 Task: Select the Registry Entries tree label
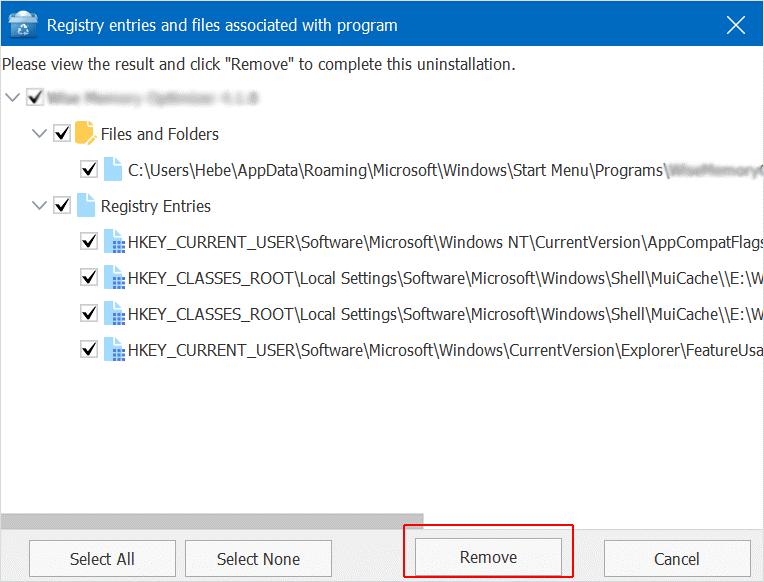(156, 206)
